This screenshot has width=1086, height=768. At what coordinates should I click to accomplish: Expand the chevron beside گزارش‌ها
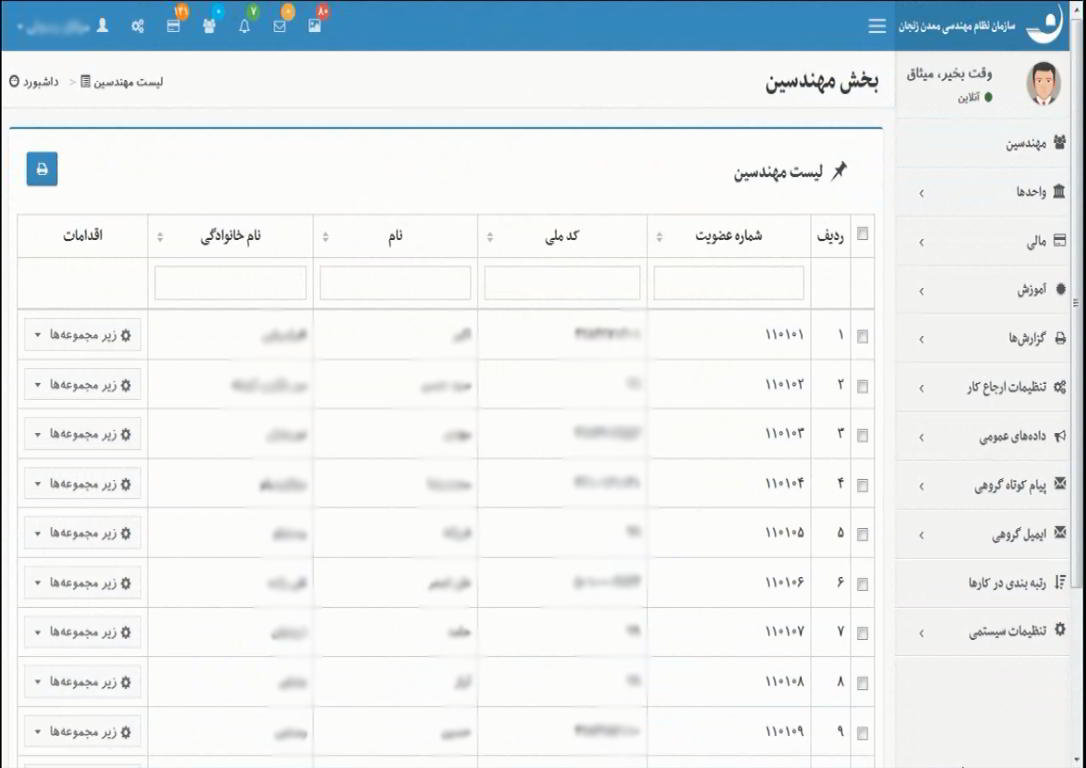click(921, 339)
